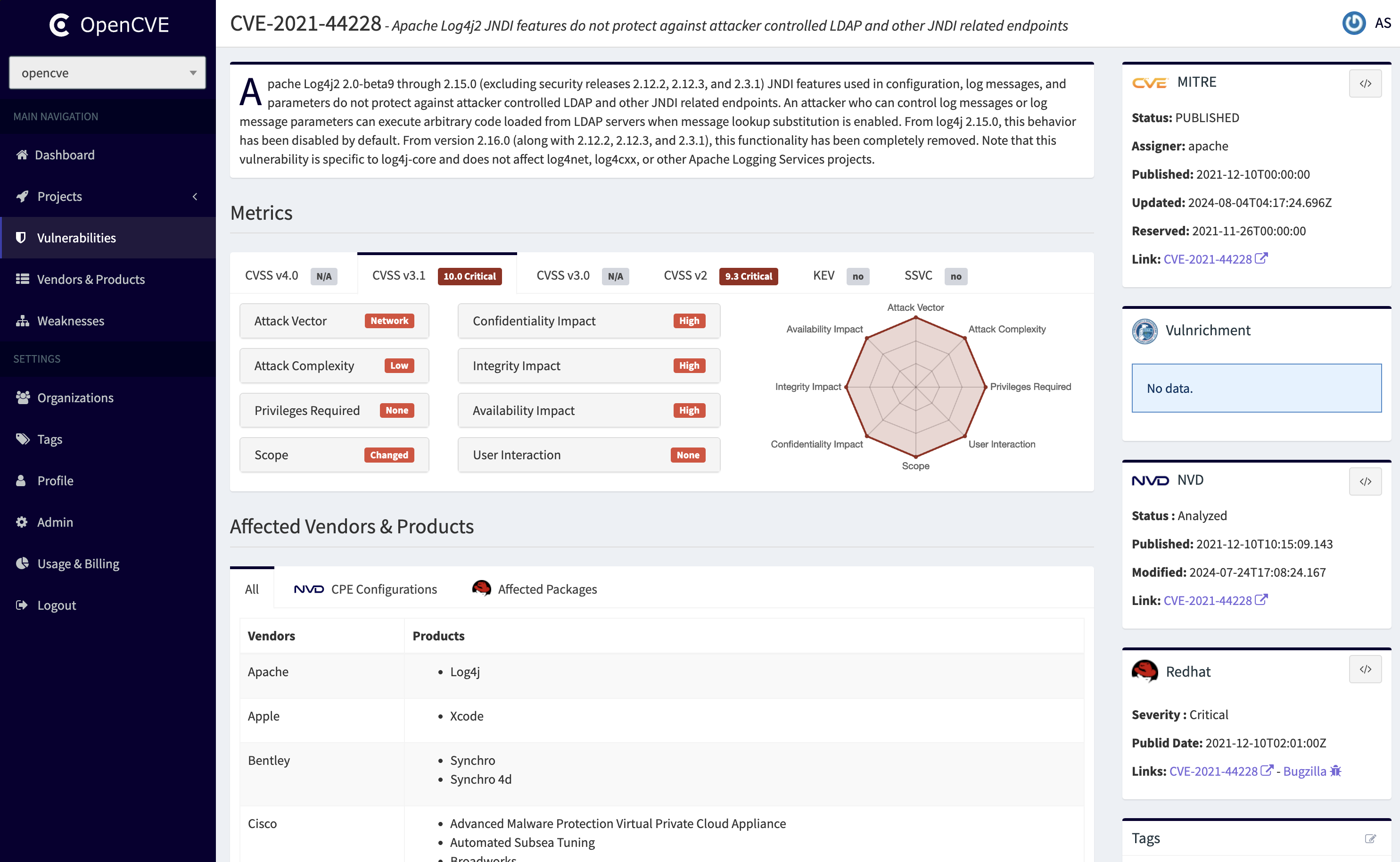Open the Weaknesses sitemap icon item
This screenshot has height=862, width=1400.
pos(22,320)
